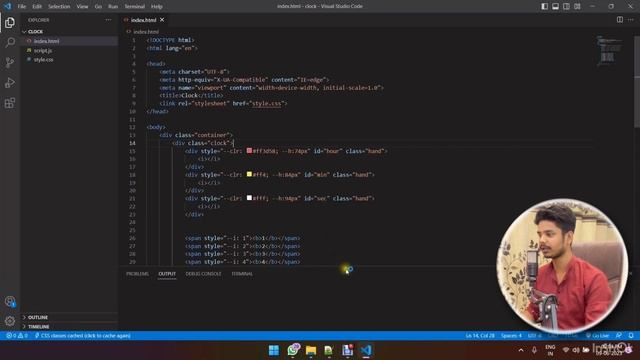Viewport: 640px width, 360px height.
Task: Open index.html in the explorer tree
Action: (x=69, y=41)
